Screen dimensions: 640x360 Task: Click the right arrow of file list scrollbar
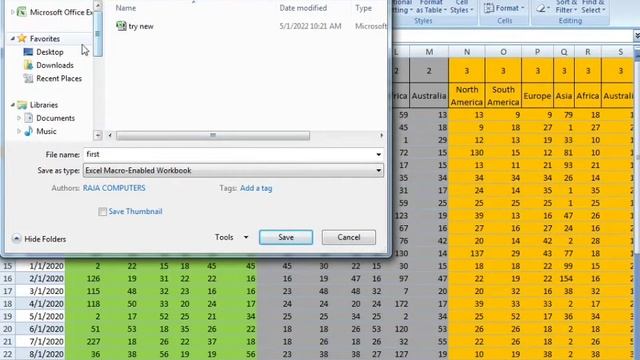tap(381, 135)
